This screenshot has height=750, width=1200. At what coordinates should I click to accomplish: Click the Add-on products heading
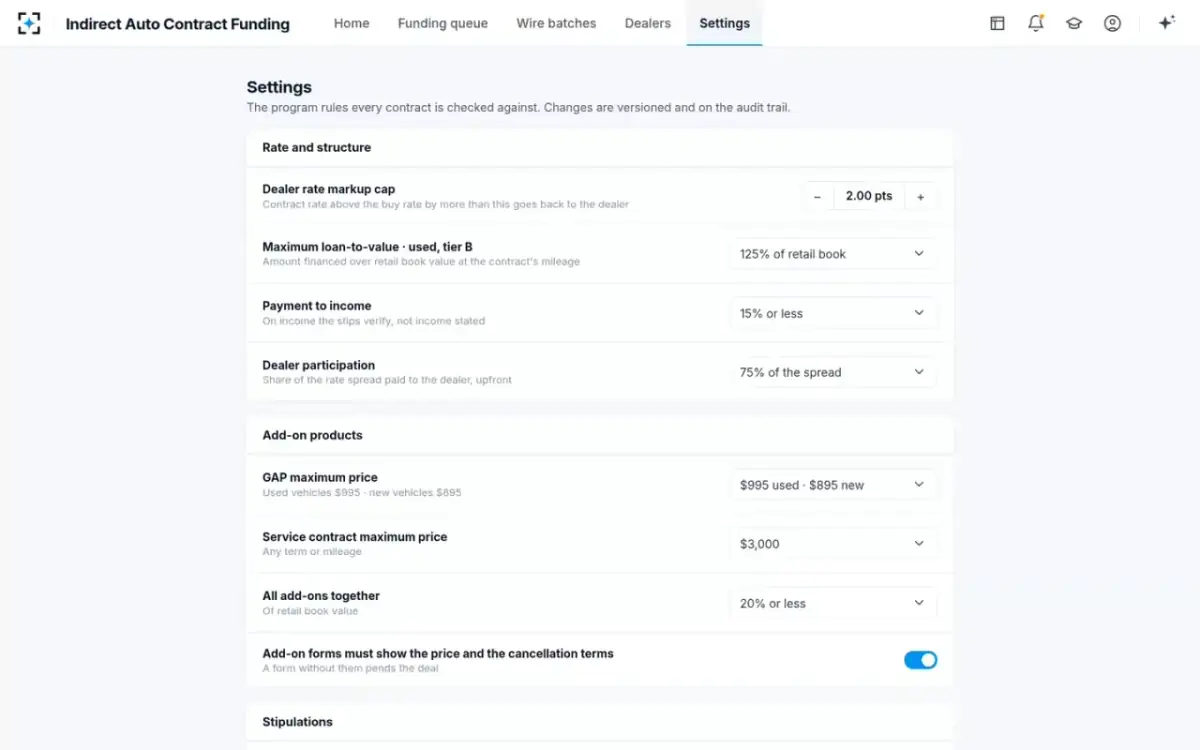pos(312,435)
